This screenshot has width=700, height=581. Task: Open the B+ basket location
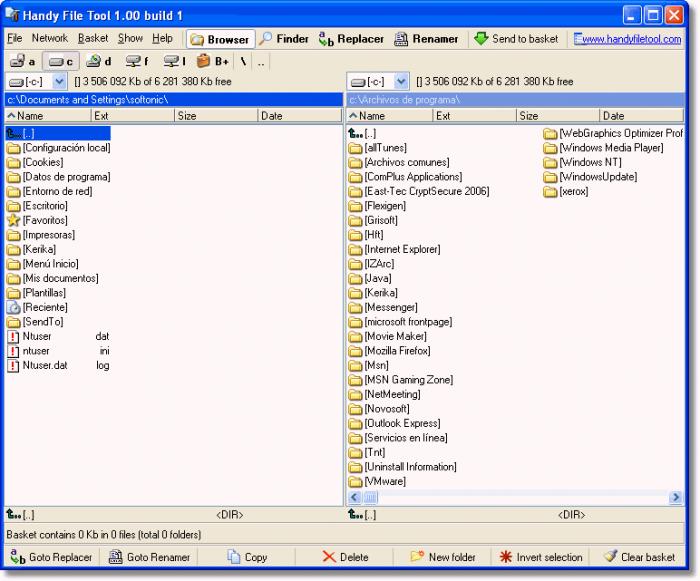213,61
